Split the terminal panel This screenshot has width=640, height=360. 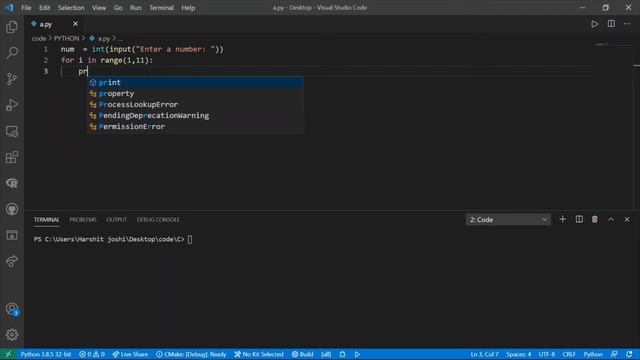coord(579,219)
